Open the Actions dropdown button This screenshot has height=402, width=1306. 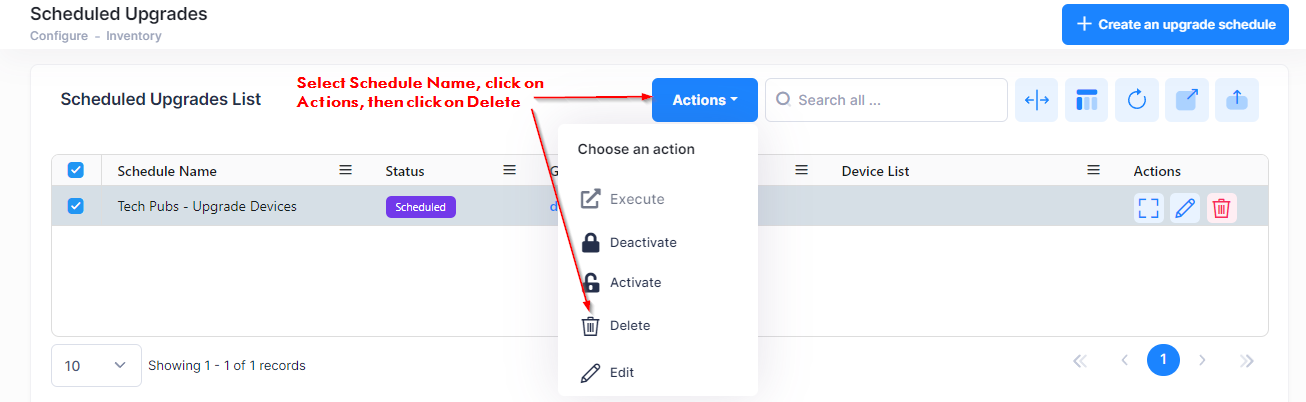point(705,100)
